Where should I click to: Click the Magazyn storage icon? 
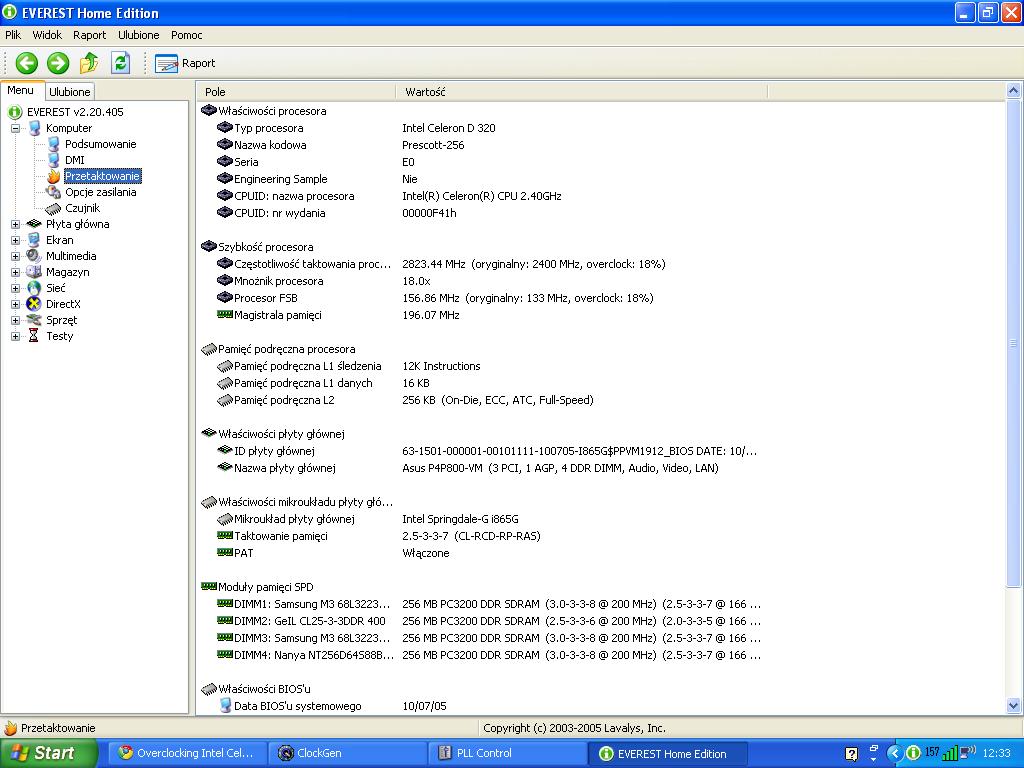pos(34,272)
